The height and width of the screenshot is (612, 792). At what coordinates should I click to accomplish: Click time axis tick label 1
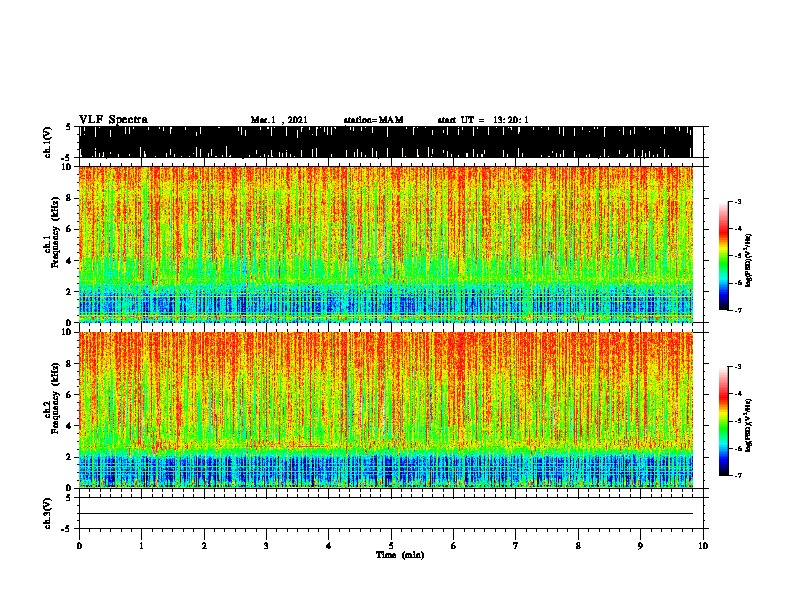point(141,546)
